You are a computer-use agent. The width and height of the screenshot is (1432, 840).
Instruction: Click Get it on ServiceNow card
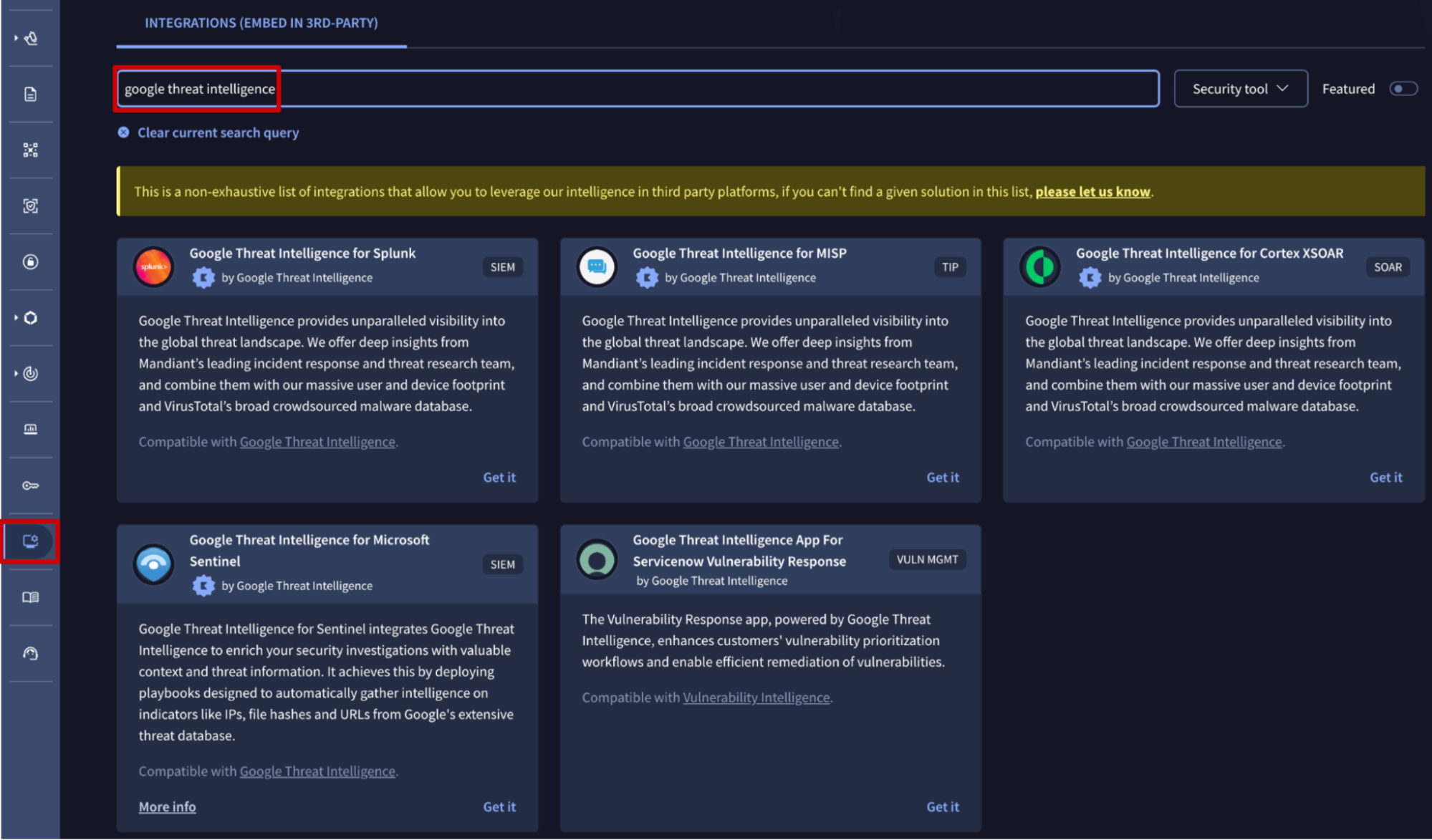(x=943, y=806)
